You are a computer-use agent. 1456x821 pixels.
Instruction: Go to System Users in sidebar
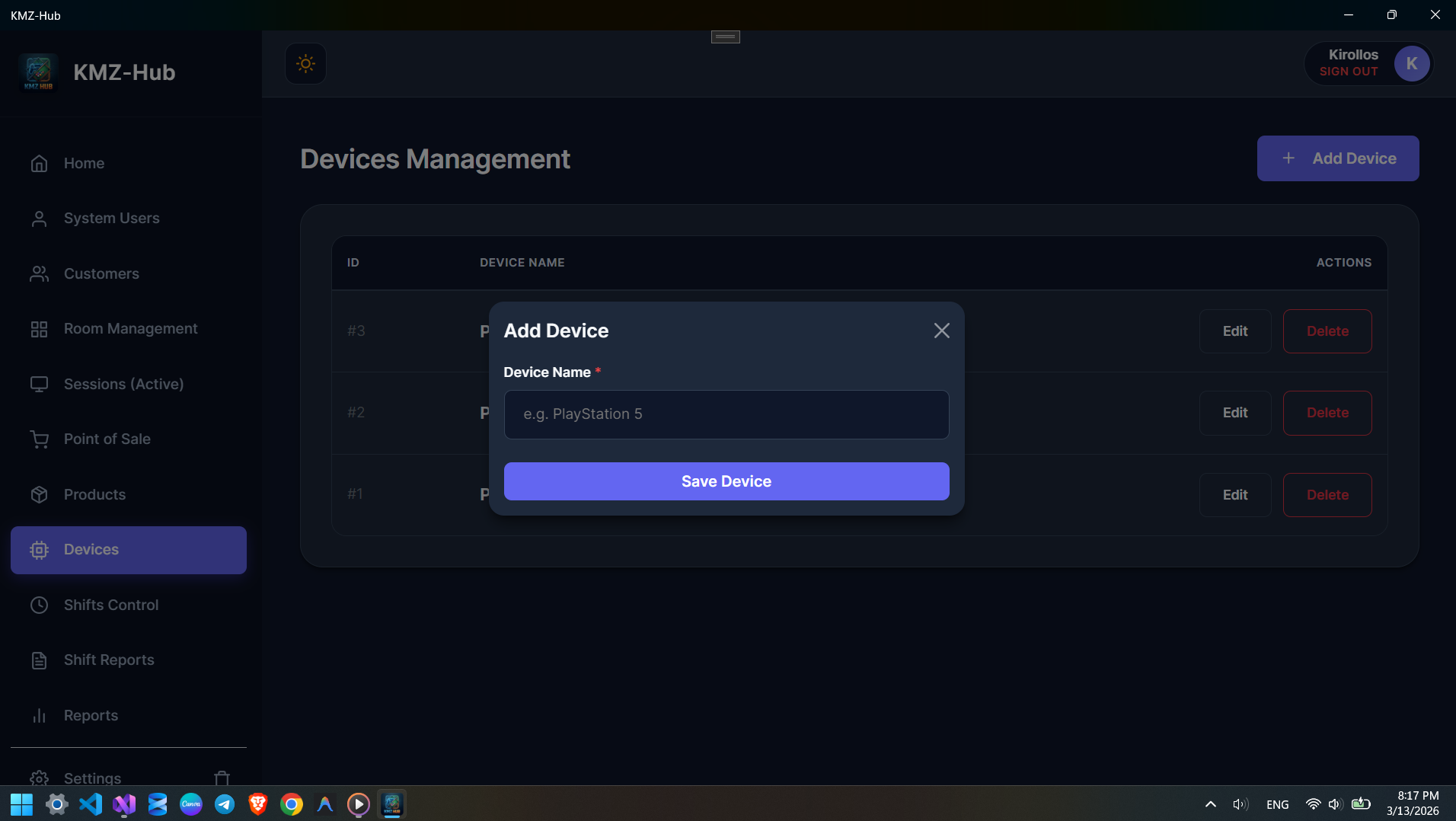[111, 219]
